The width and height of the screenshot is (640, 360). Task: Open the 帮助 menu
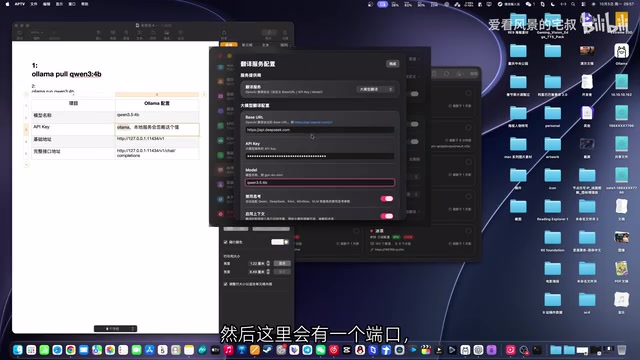pyautogui.click(x=84, y=4)
